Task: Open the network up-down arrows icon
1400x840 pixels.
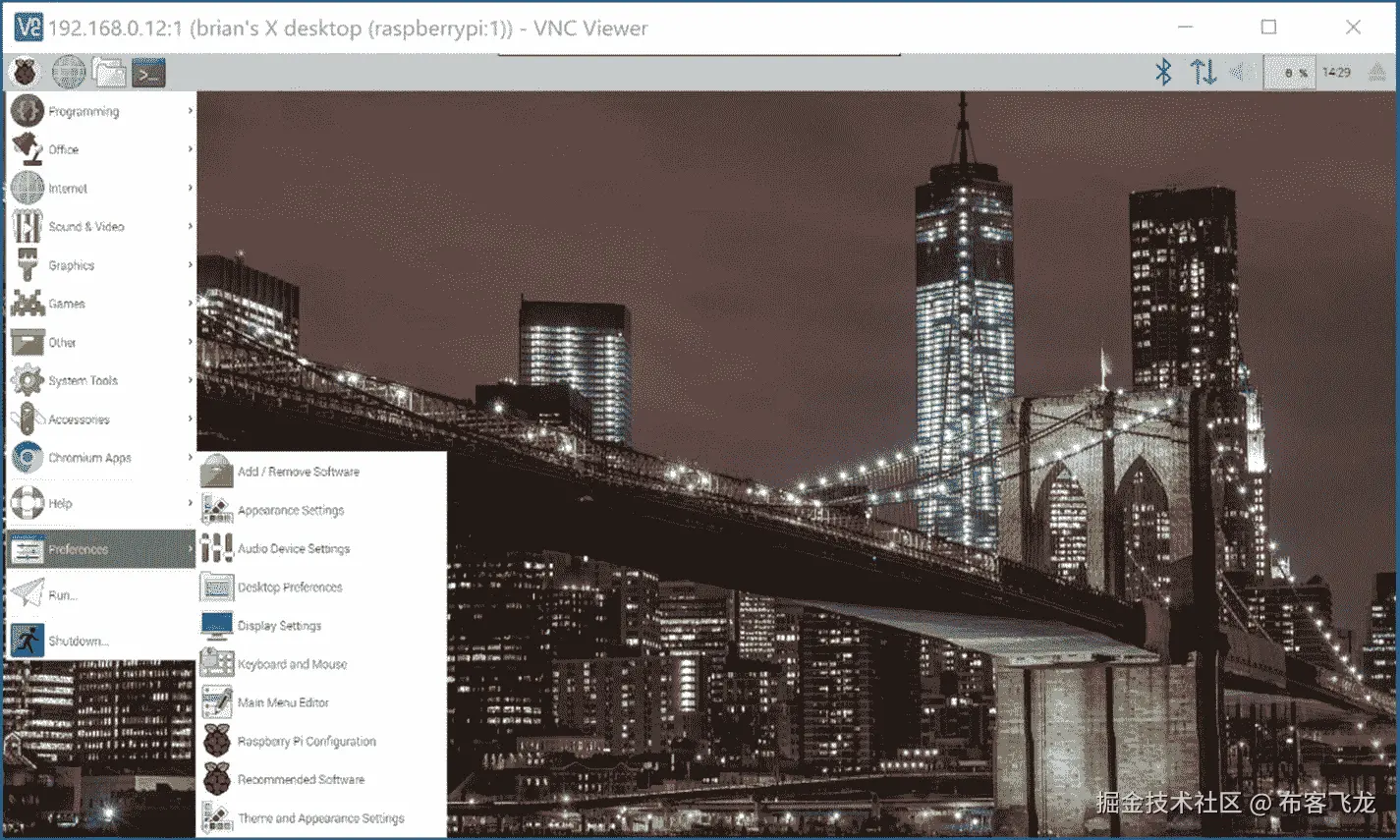Action: pos(1204,72)
